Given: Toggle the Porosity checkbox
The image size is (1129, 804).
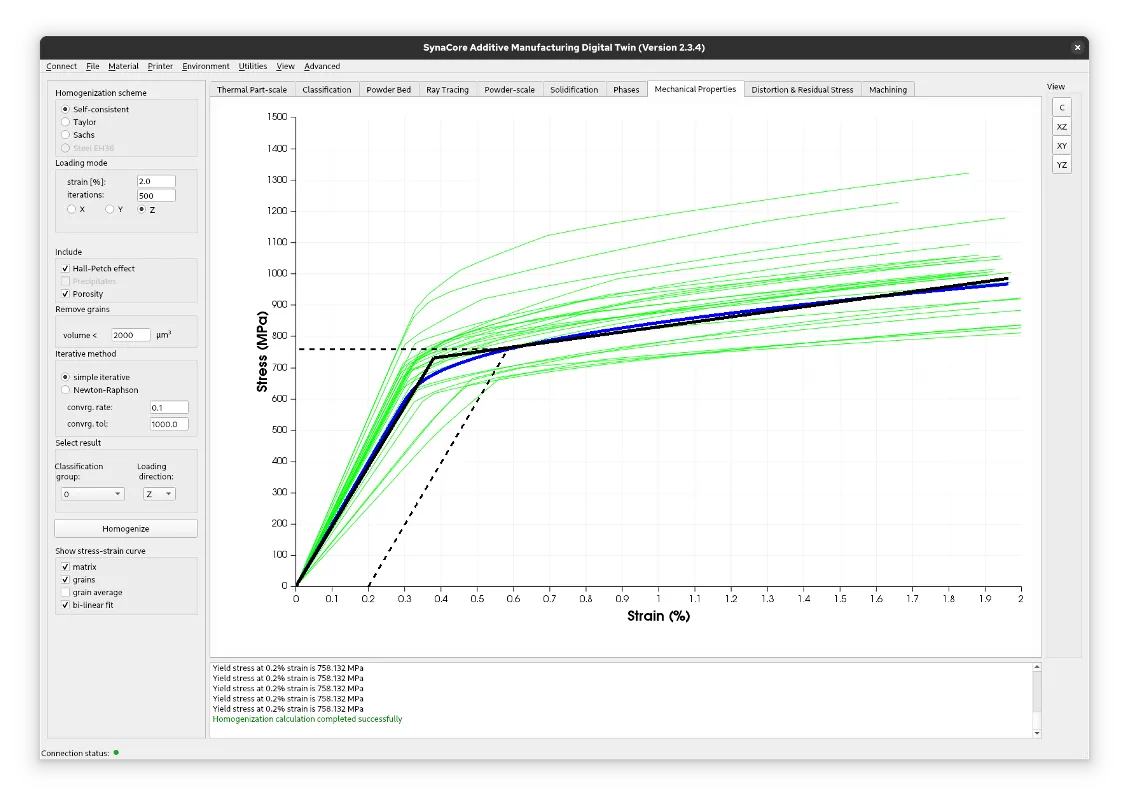Looking at the screenshot, I should click(x=66, y=294).
